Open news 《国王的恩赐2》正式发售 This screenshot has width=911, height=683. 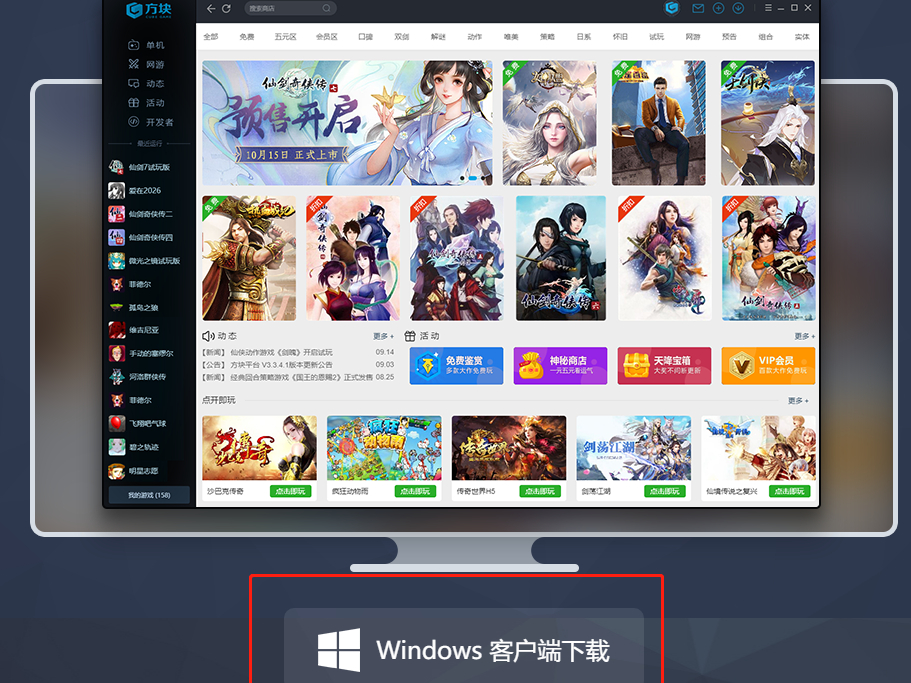302,377
